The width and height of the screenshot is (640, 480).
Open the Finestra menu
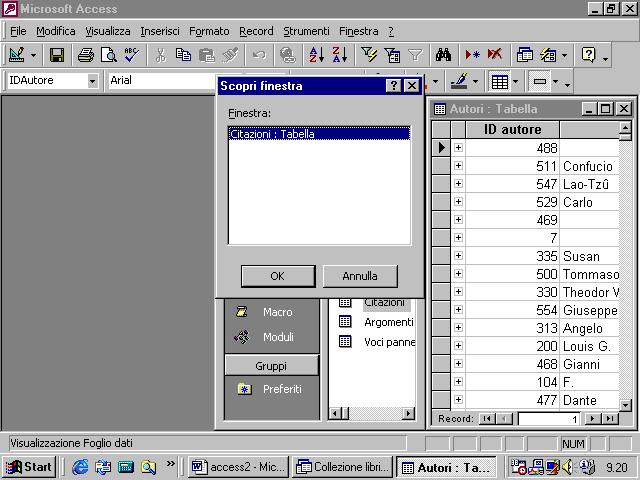pos(358,31)
